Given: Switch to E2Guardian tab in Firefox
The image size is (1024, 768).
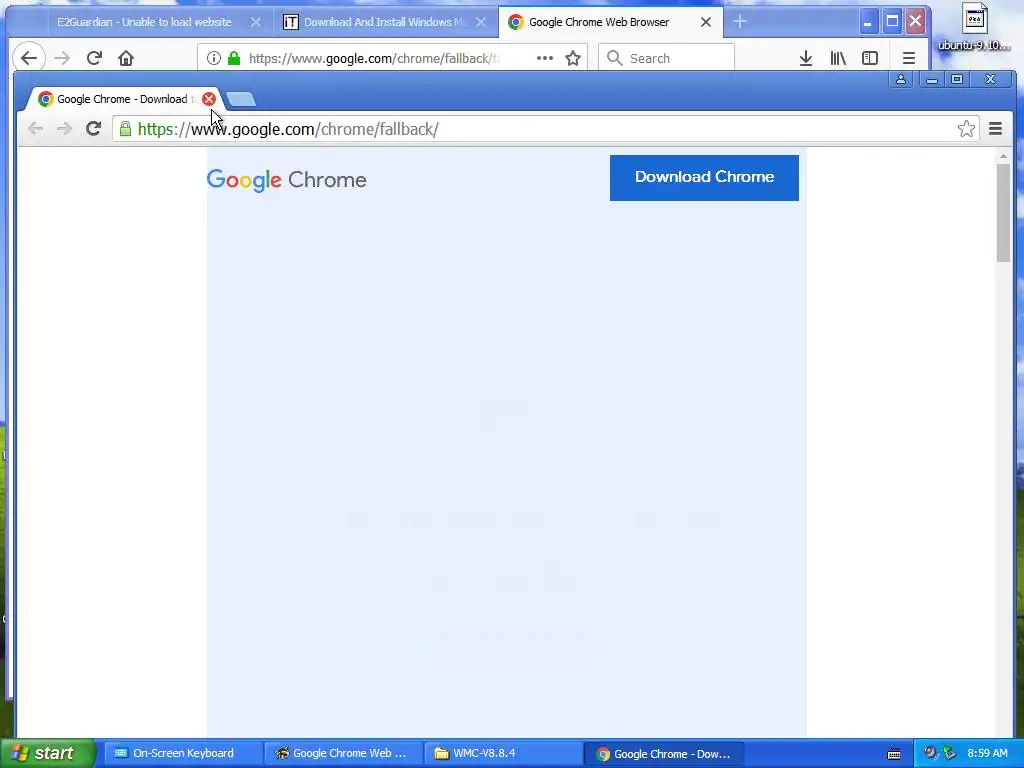Looking at the screenshot, I should pos(144,22).
